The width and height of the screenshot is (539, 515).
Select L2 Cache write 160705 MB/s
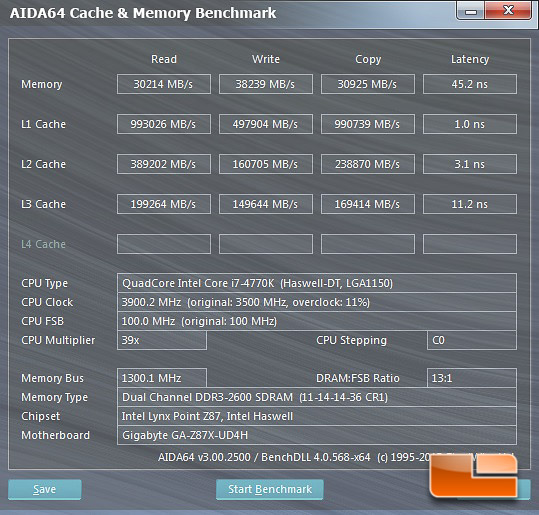point(266,164)
